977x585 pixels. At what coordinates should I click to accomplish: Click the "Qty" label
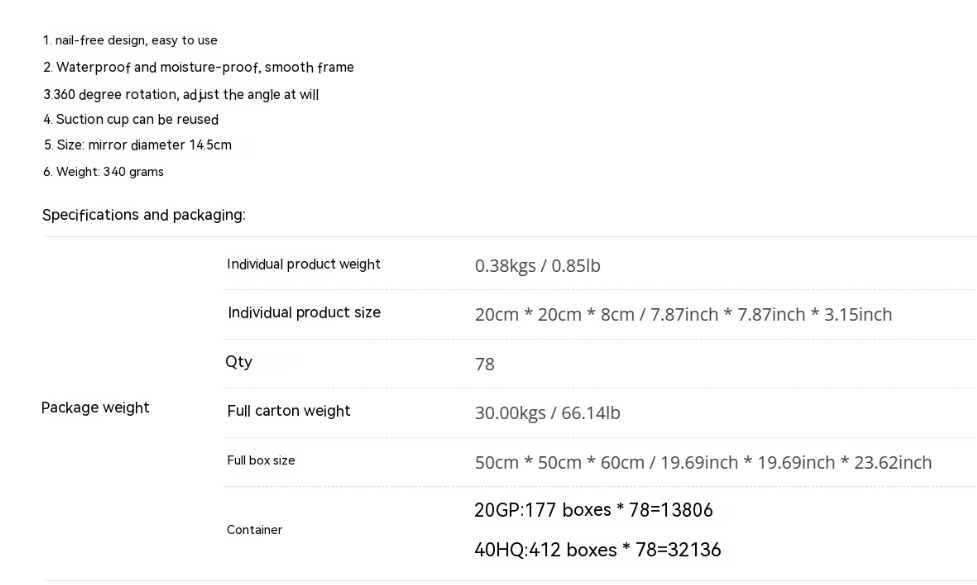click(238, 362)
